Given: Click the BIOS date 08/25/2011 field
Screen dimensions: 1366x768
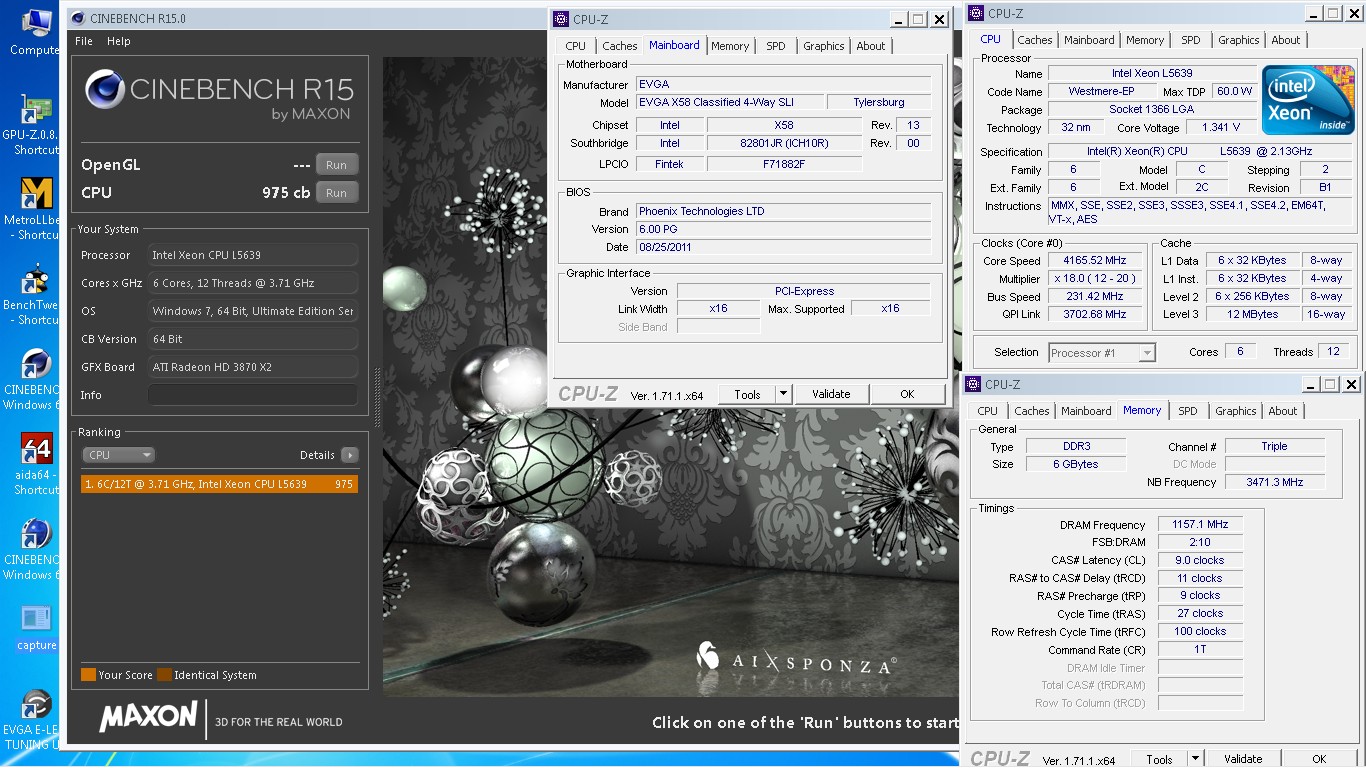Looking at the screenshot, I should (784, 247).
